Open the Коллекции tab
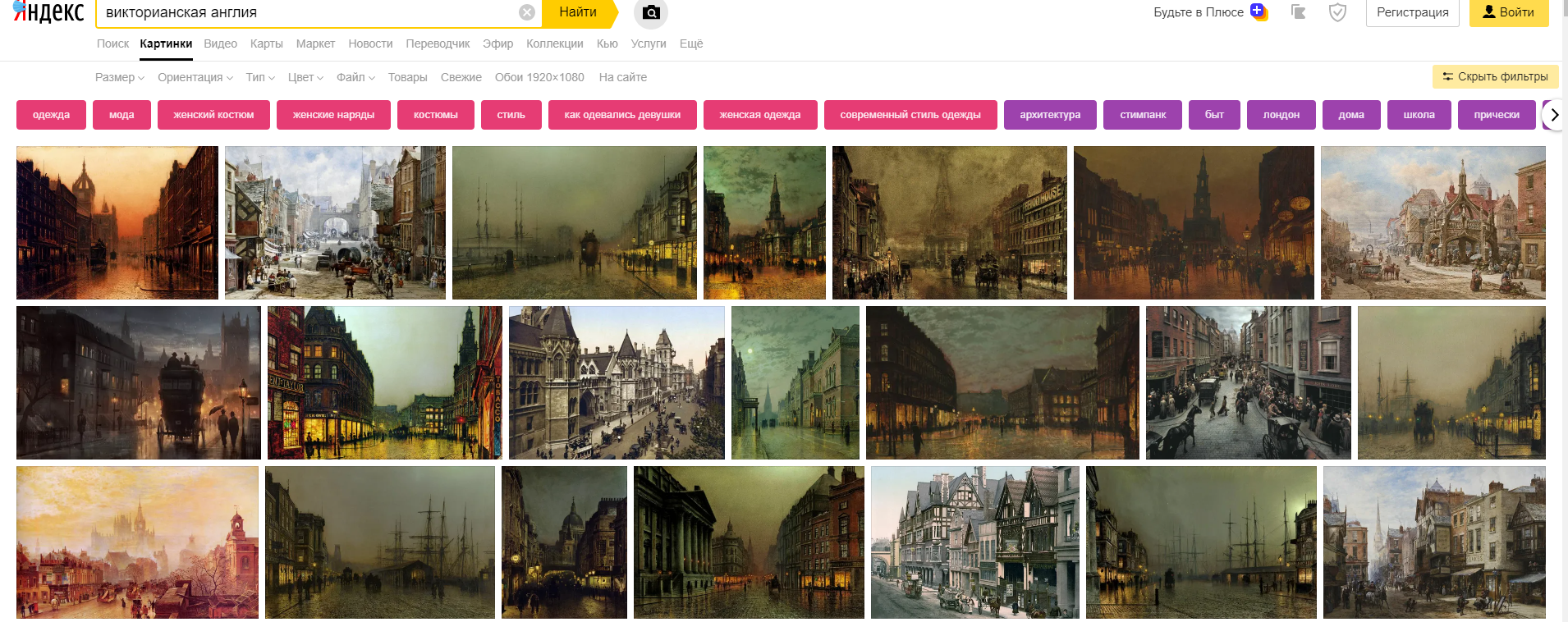The height and width of the screenshot is (622, 1568). pyautogui.click(x=555, y=43)
